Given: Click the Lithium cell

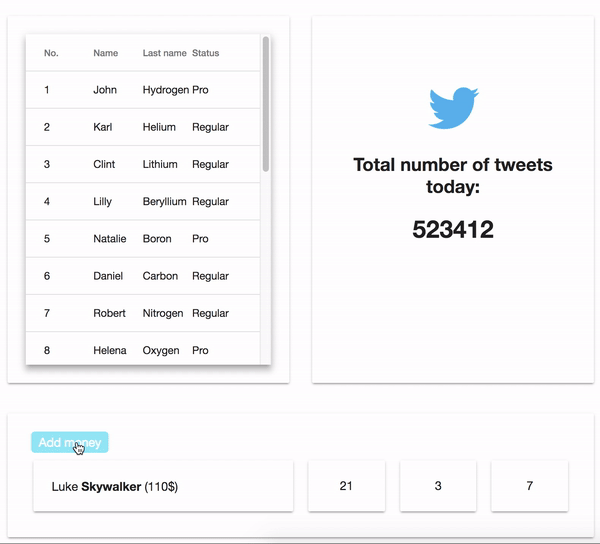Looking at the screenshot, I should point(160,164).
